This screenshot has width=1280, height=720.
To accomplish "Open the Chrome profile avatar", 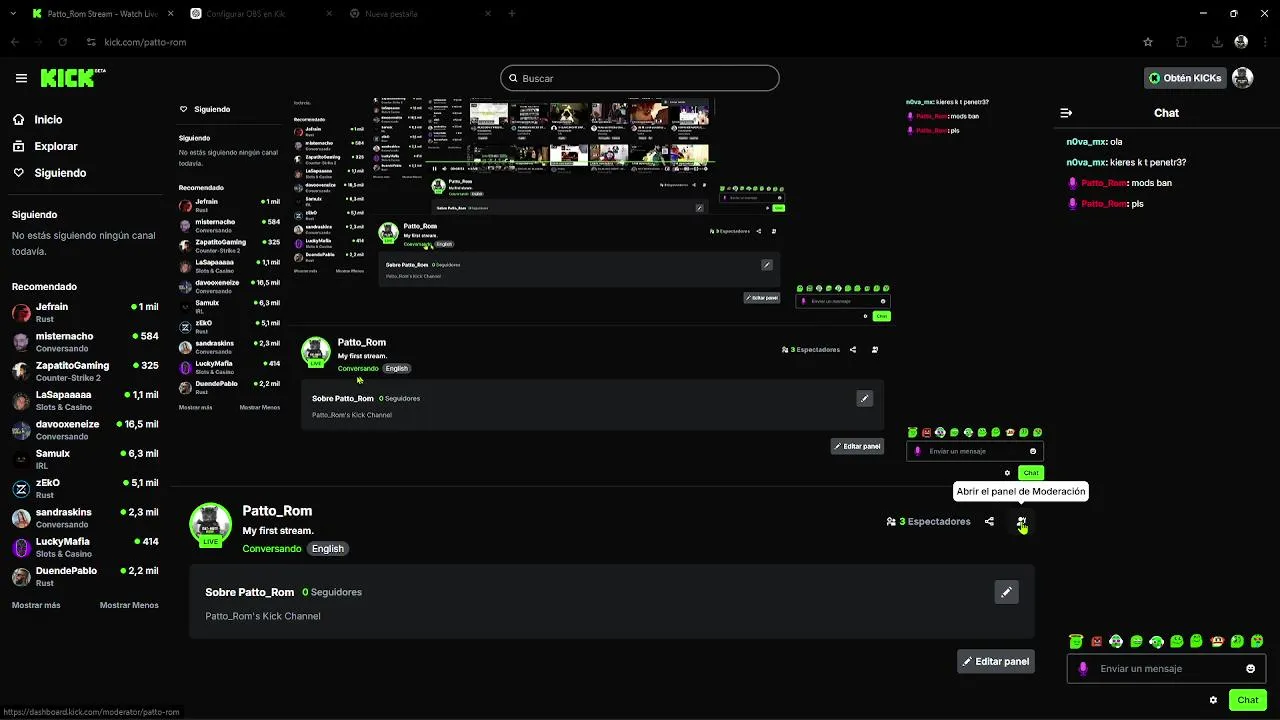I will pos(1241,42).
